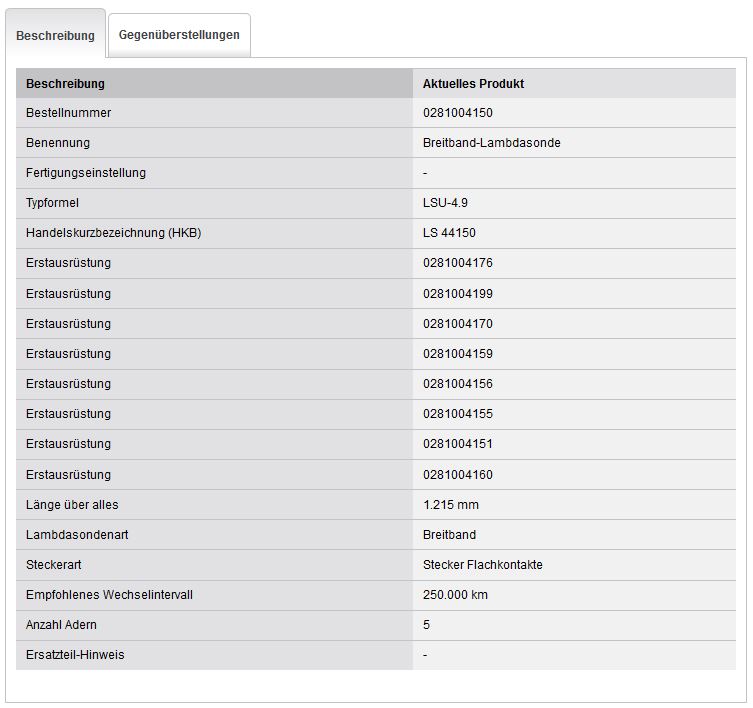Click the Beschreibung table column header
The image size is (753, 708).
coord(65,84)
